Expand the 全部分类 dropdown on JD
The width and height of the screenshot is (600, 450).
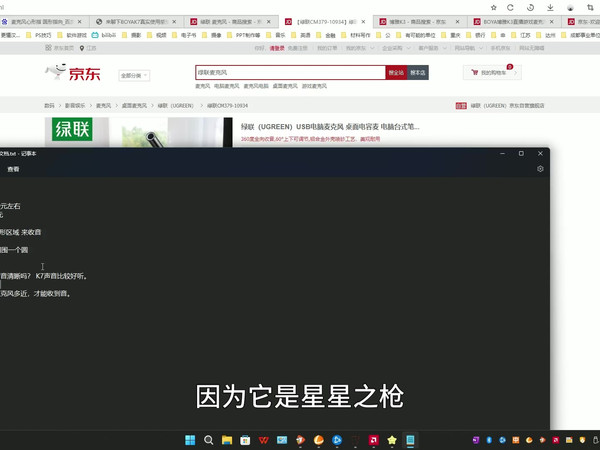[134, 76]
